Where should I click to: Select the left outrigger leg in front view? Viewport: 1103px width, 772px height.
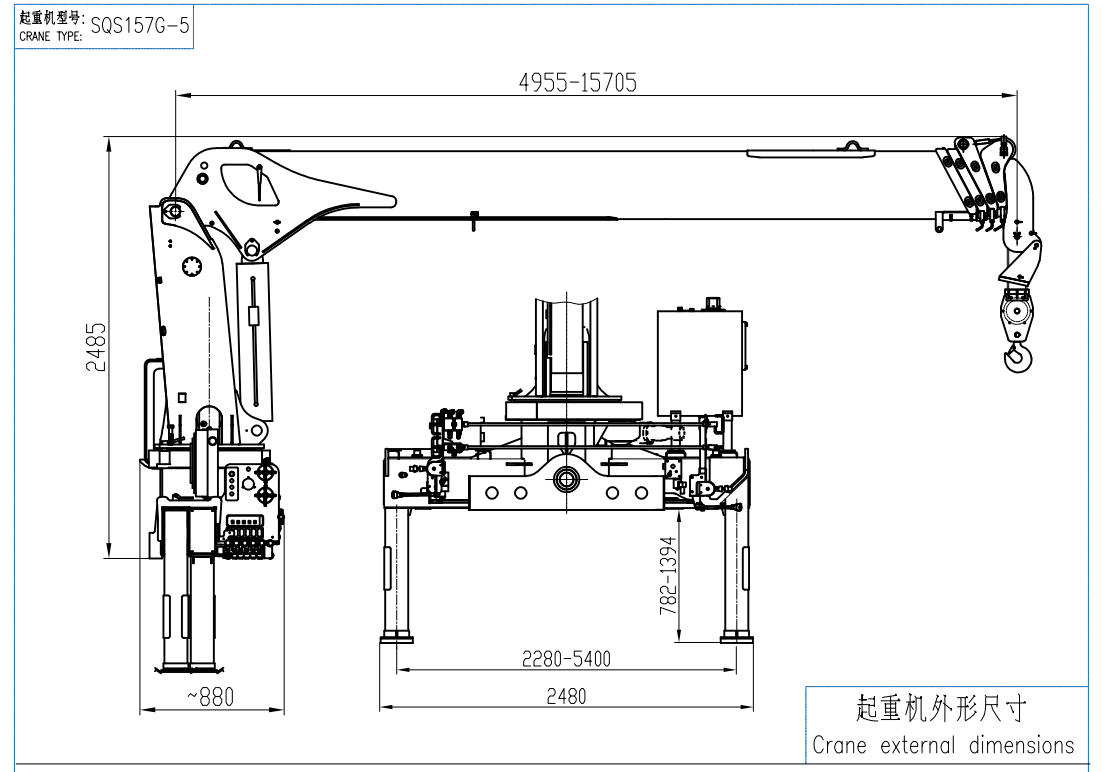(399, 570)
